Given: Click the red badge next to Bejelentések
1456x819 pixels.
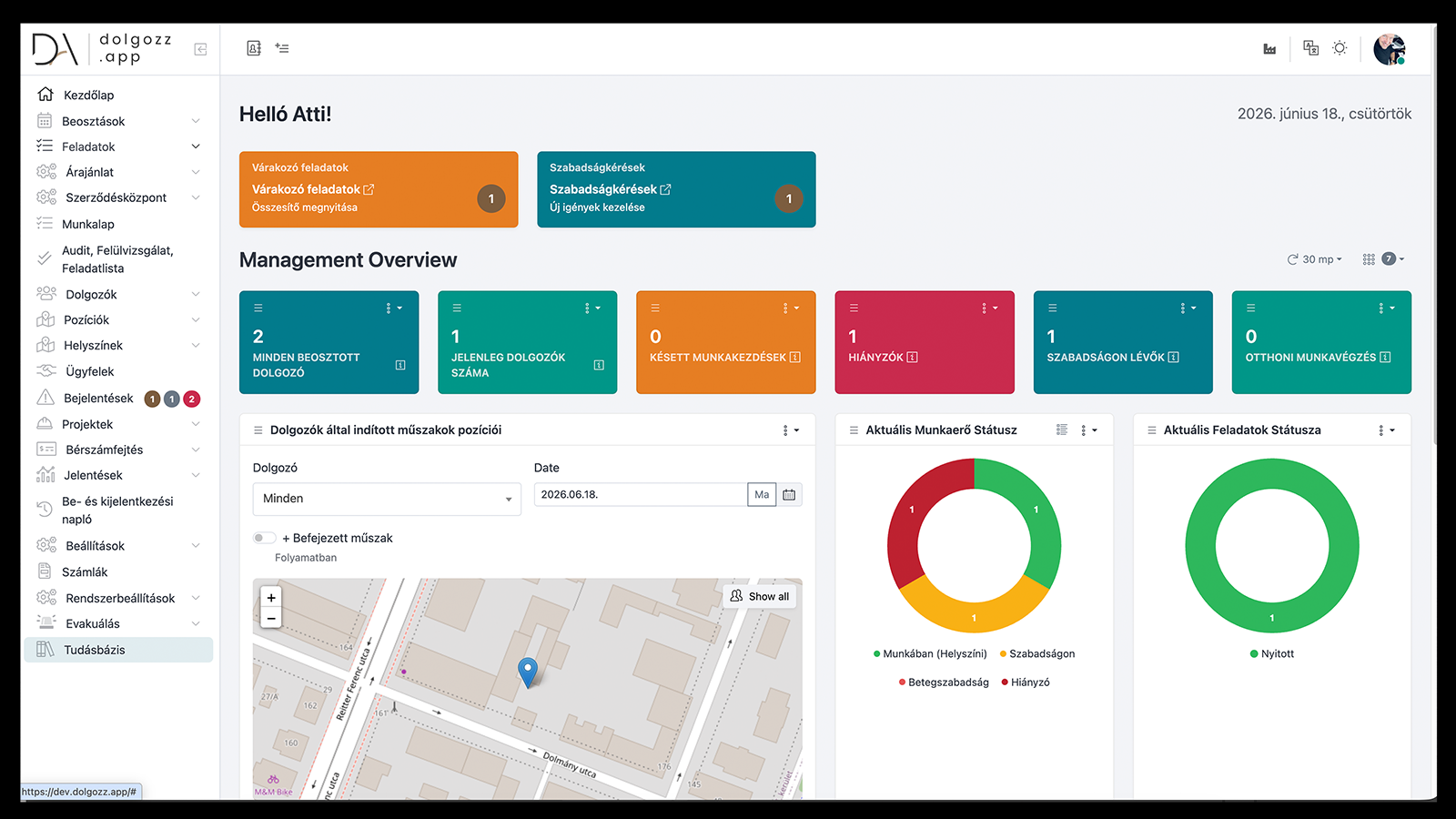Looking at the screenshot, I should click(192, 399).
